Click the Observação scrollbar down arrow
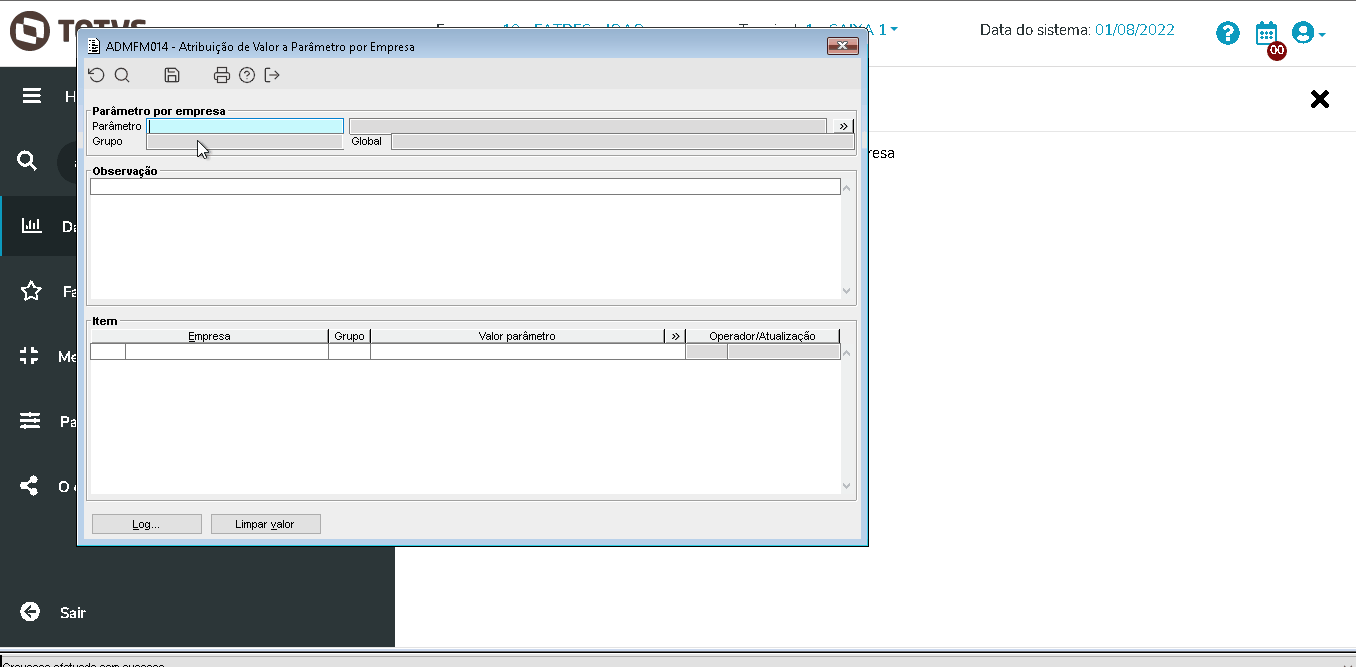The height and width of the screenshot is (667, 1356). pos(848,291)
